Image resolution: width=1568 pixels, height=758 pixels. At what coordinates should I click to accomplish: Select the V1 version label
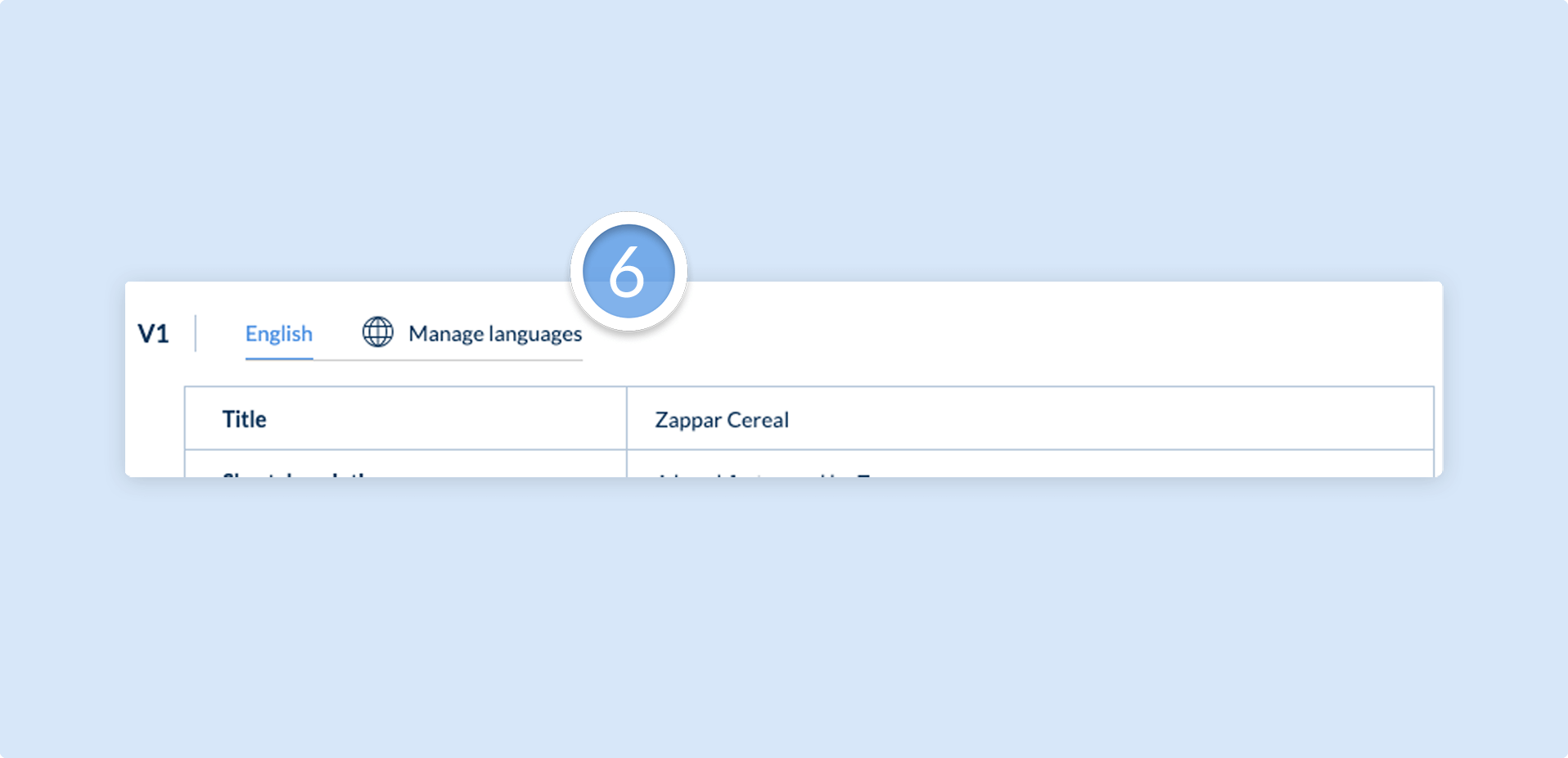pyautogui.click(x=153, y=334)
